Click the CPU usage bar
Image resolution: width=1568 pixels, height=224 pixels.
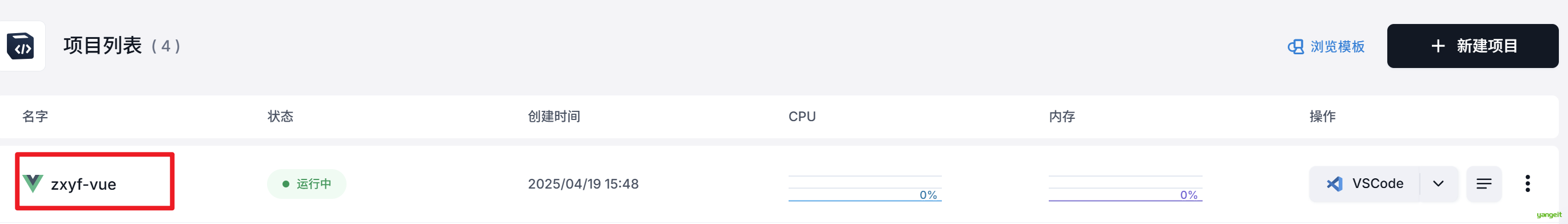865,189
